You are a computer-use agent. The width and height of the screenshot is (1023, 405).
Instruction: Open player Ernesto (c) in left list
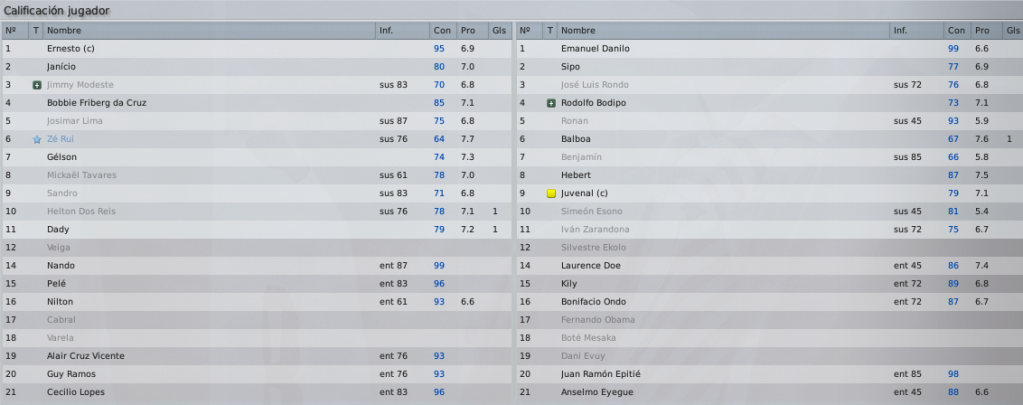click(x=70, y=49)
